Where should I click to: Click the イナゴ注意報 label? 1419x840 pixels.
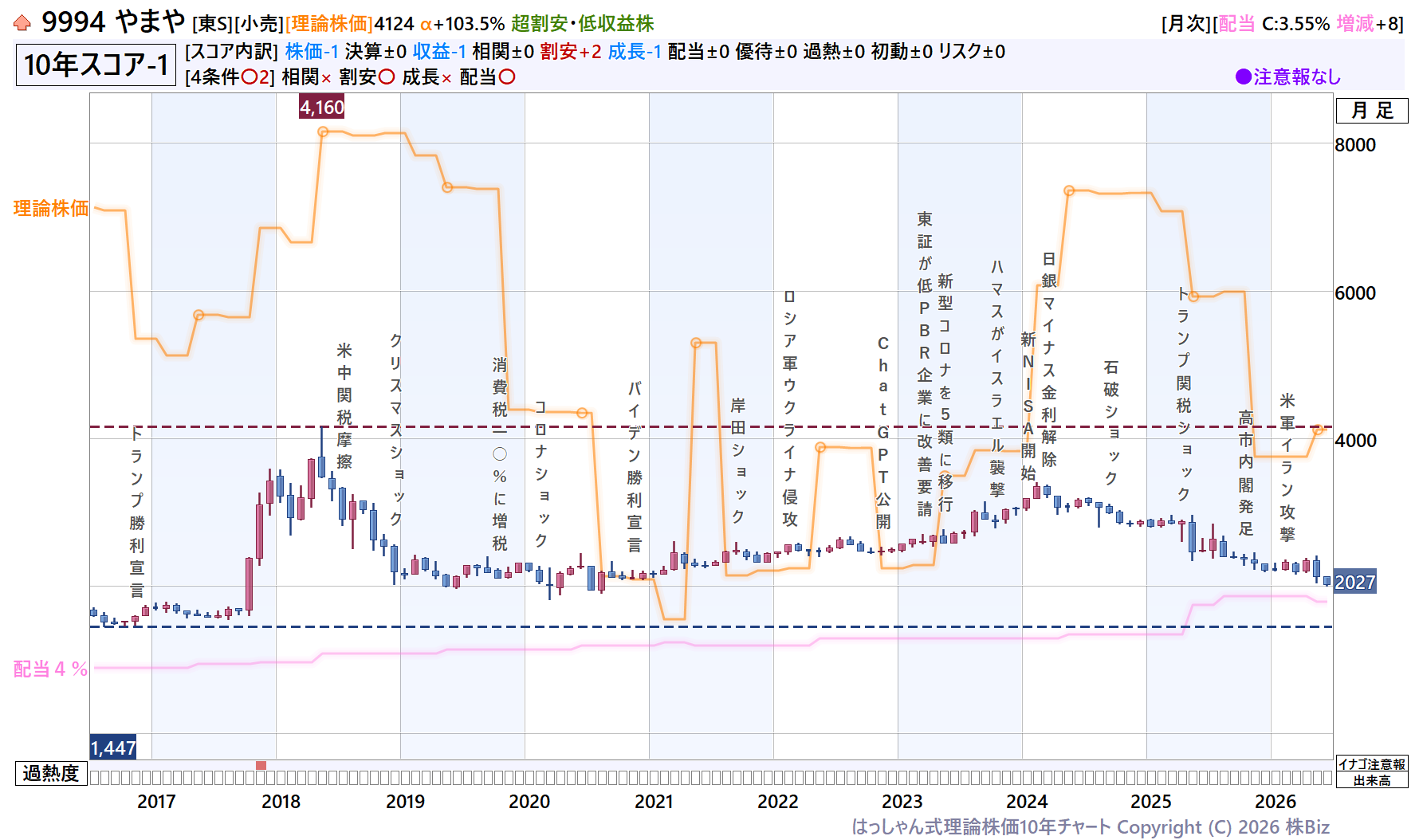pos(1372,764)
